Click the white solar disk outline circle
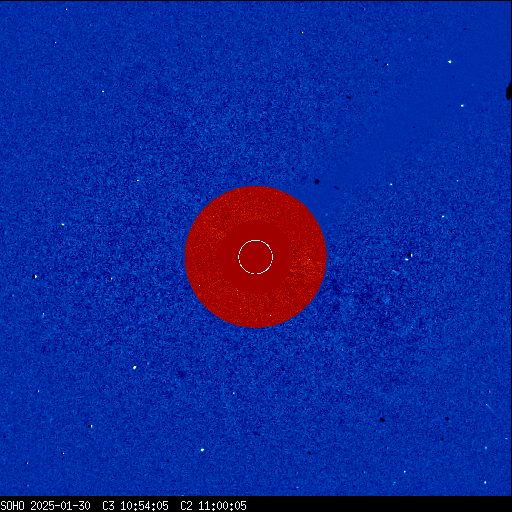Image resolution: width=512 pixels, height=512 pixels. (x=256, y=257)
